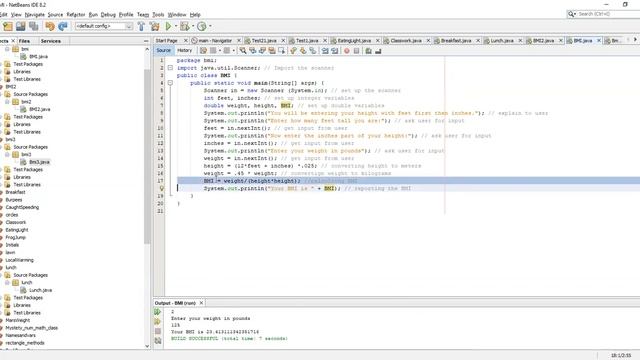Open the Profile Project dropdown arrow

click(x=210, y=26)
